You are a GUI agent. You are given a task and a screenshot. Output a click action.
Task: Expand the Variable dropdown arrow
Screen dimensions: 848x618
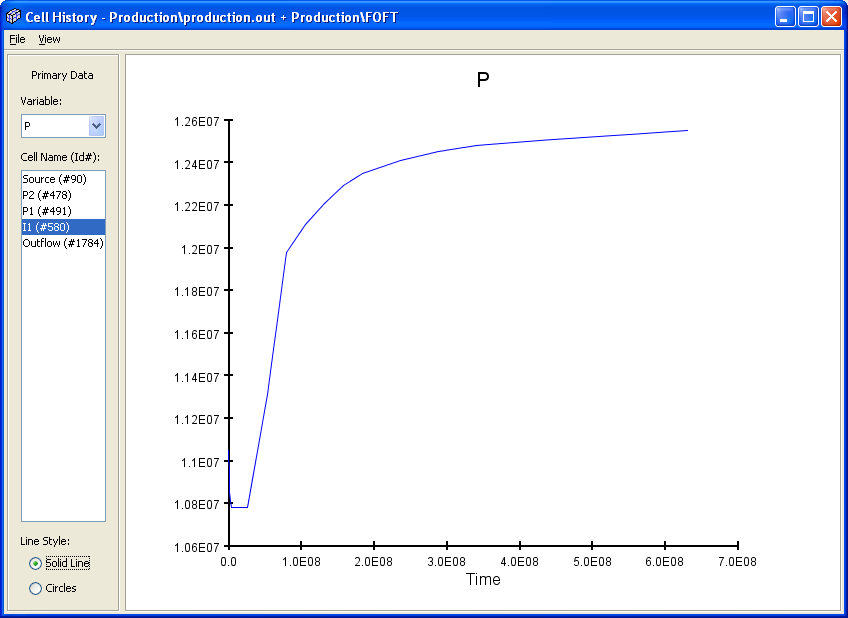(x=96, y=126)
